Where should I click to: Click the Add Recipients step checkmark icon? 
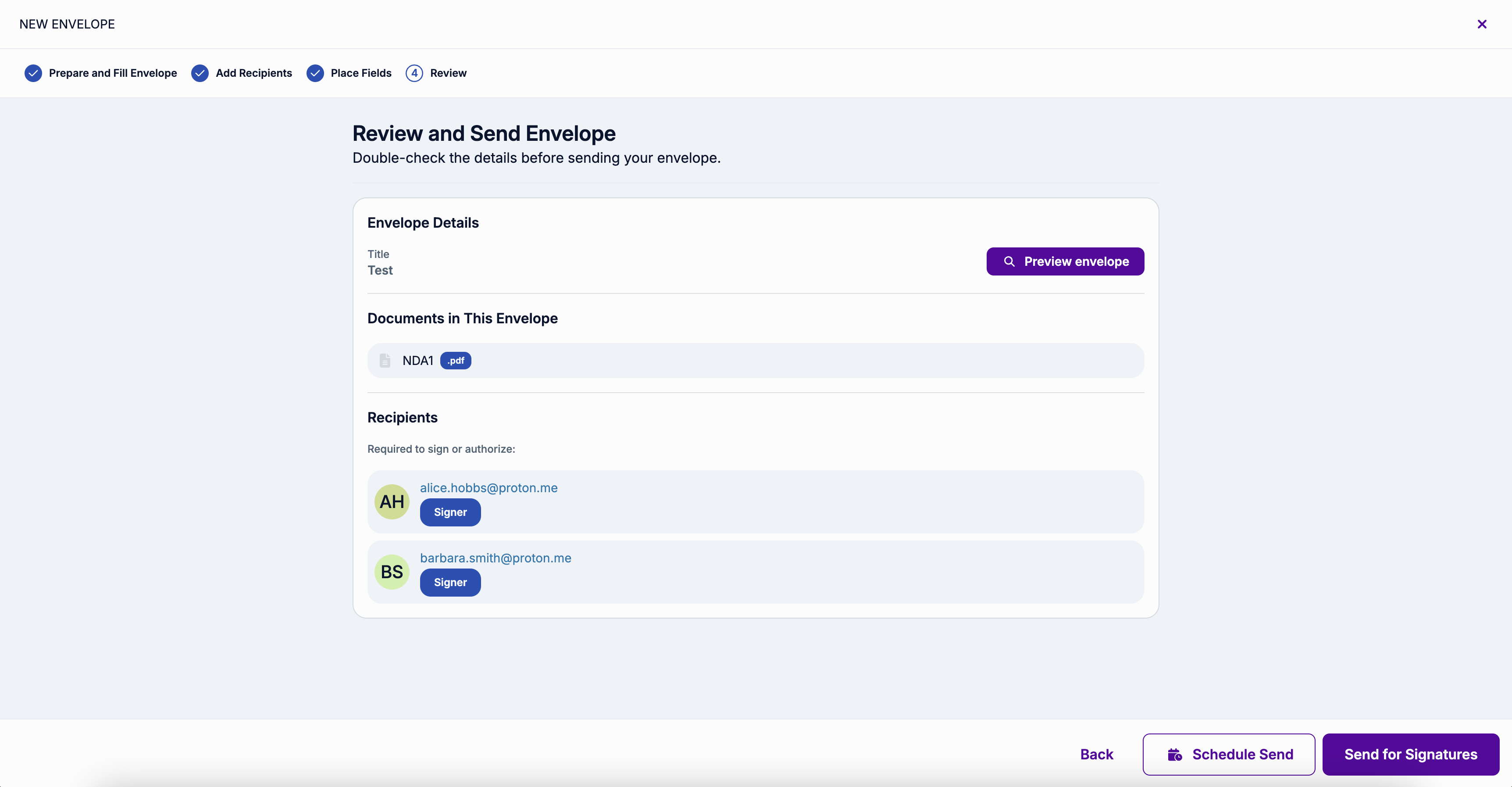click(x=200, y=73)
